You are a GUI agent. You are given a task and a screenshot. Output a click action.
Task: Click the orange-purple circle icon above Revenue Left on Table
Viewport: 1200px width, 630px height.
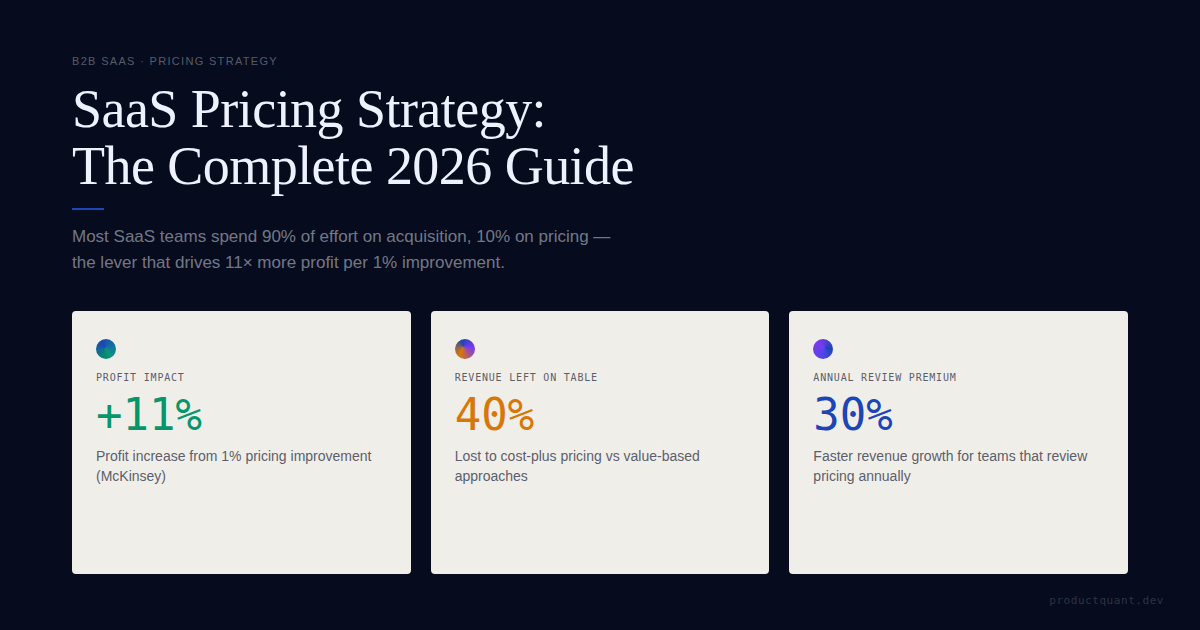click(x=465, y=349)
